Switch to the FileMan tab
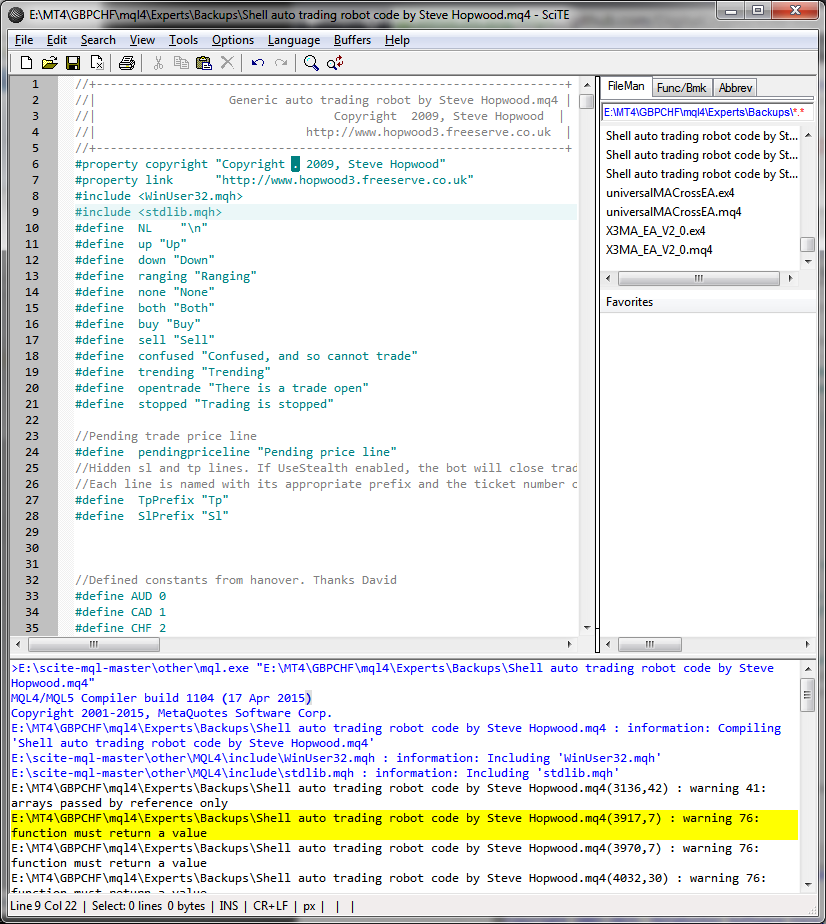 coord(626,86)
